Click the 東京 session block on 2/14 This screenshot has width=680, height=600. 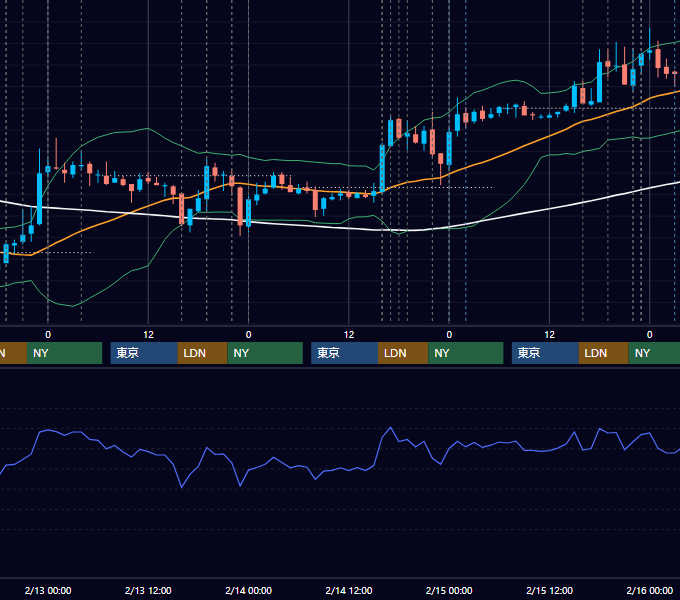pos(344,353)
